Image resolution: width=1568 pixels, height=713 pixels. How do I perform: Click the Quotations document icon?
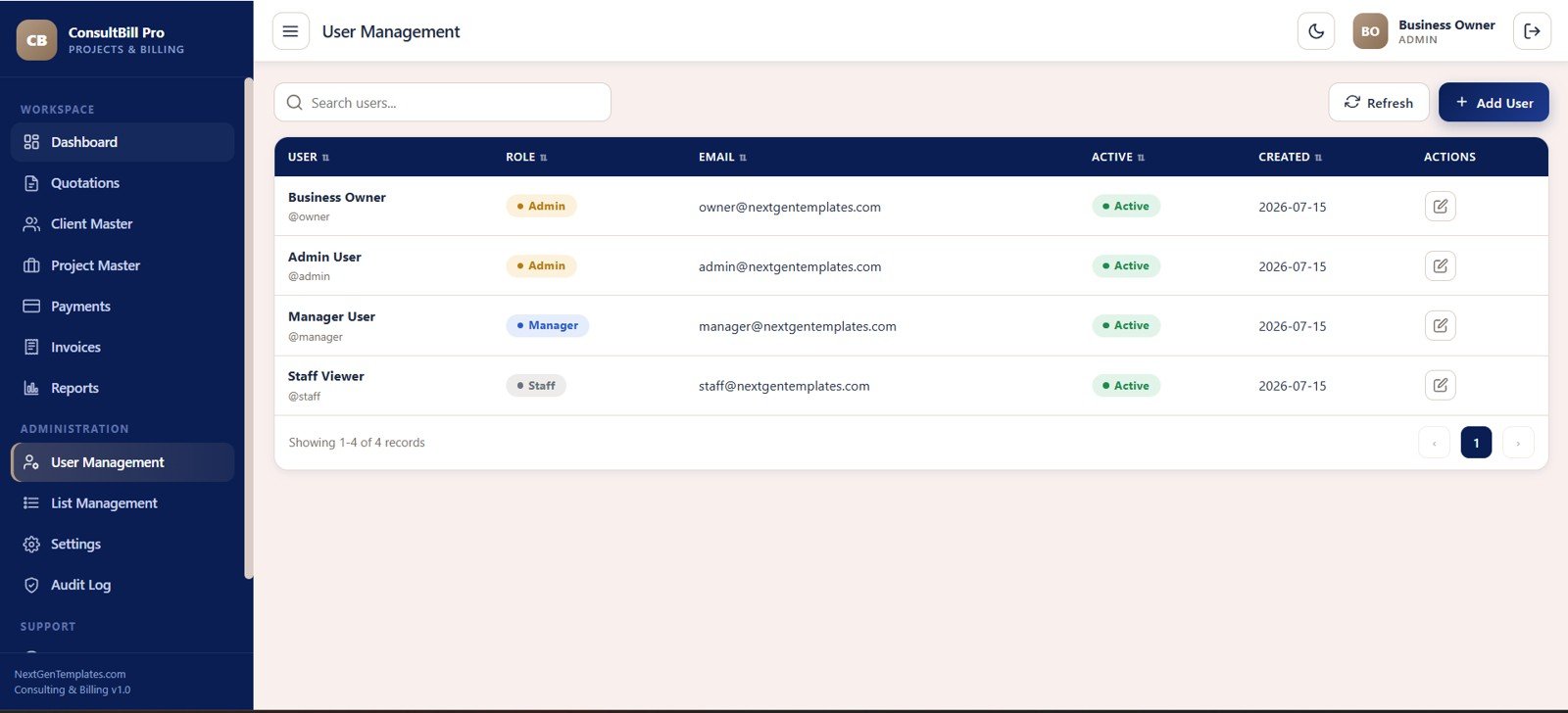(x=31, y=183)
